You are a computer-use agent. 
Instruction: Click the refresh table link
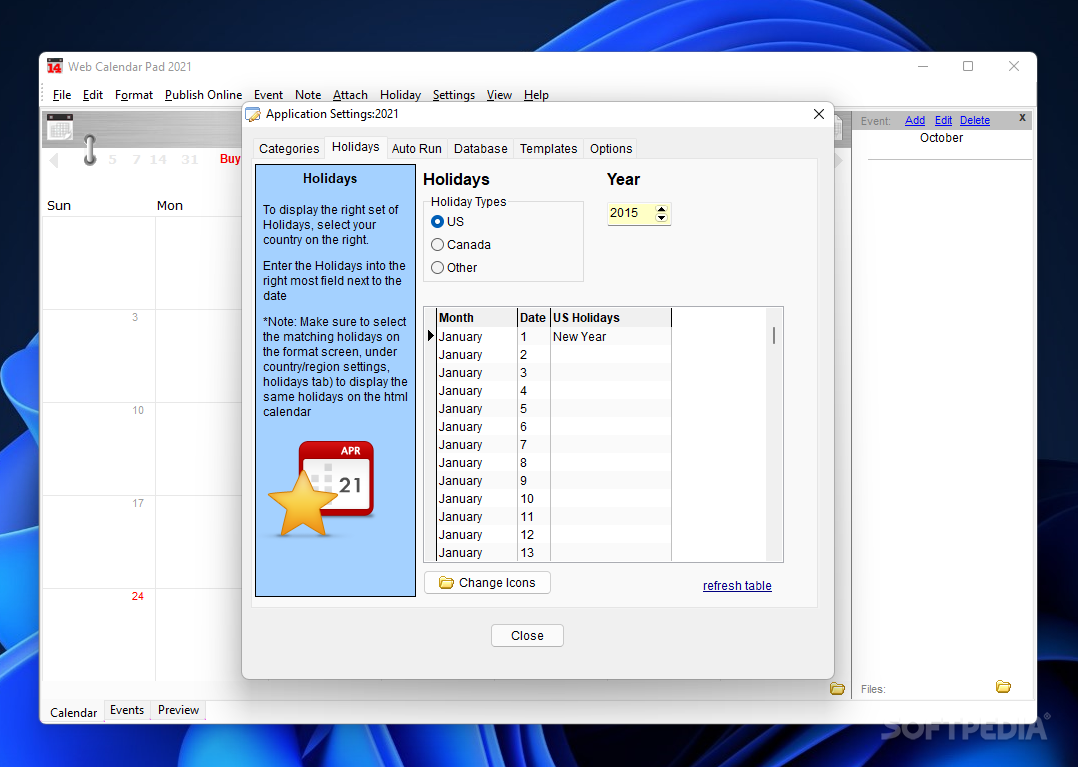[737, 586]
